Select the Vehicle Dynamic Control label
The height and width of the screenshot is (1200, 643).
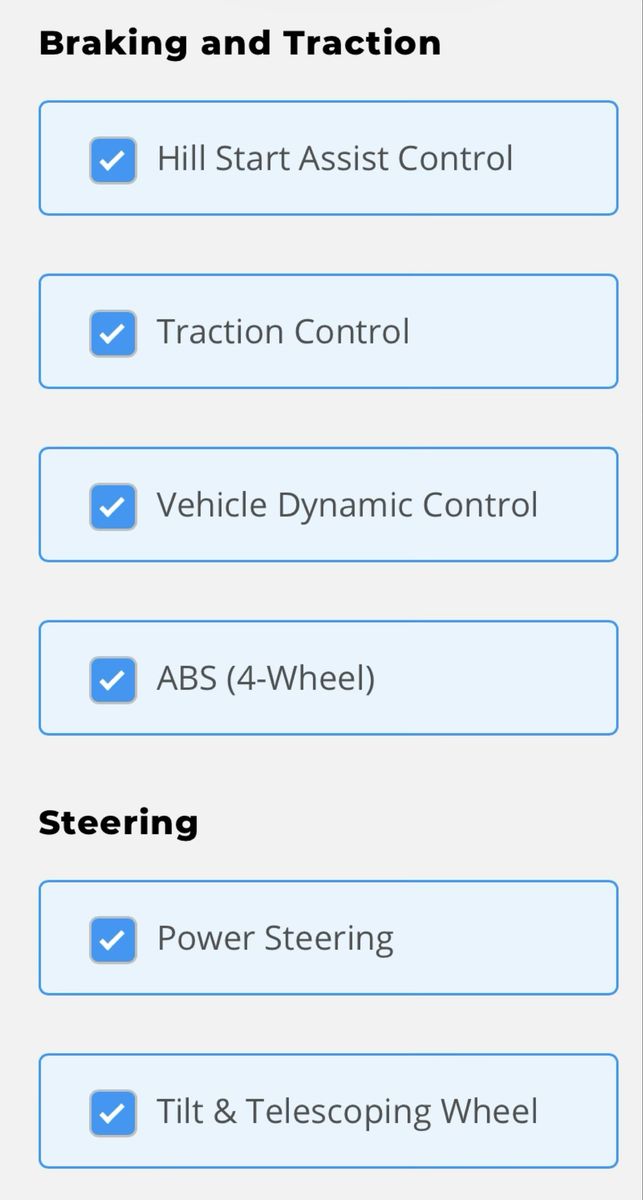[x=346, y=506]
